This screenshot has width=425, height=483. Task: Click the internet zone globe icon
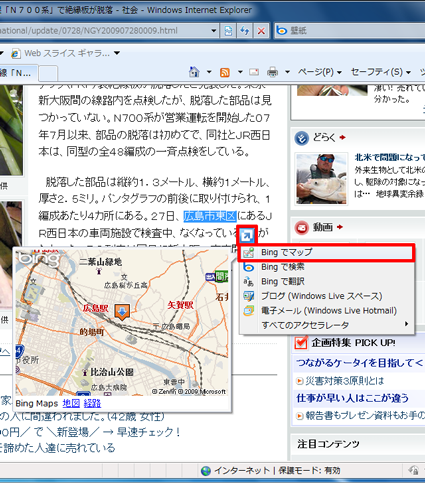(206, 471)
